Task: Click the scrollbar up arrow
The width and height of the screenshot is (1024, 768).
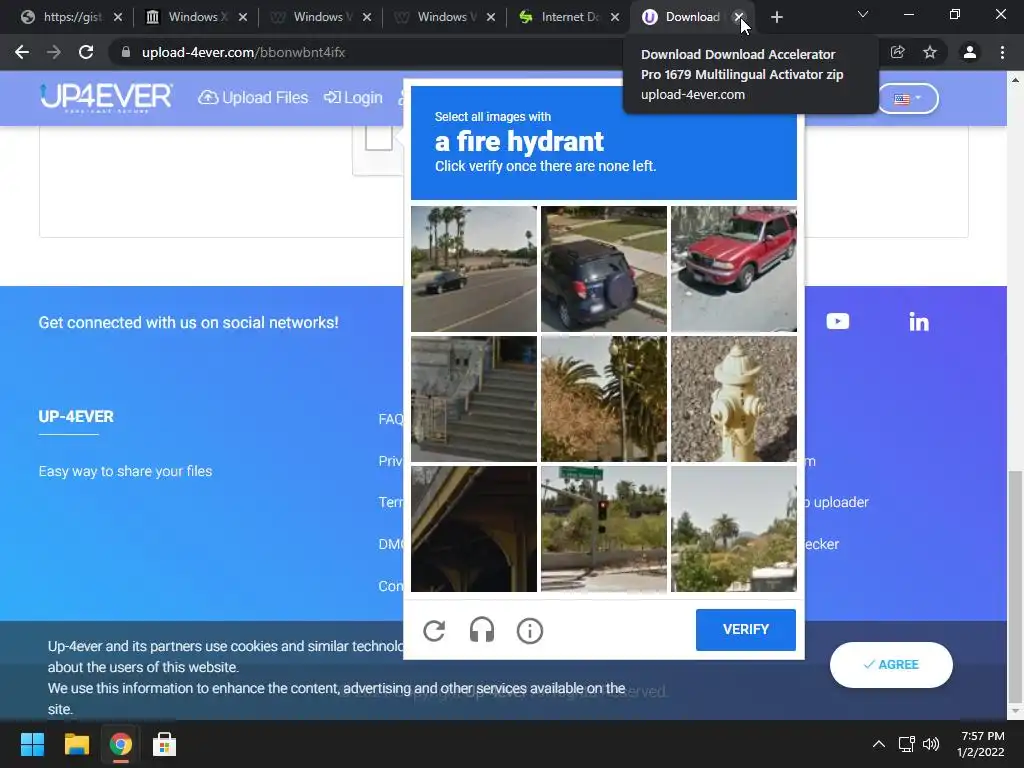Action: (x=1015, y=80)
